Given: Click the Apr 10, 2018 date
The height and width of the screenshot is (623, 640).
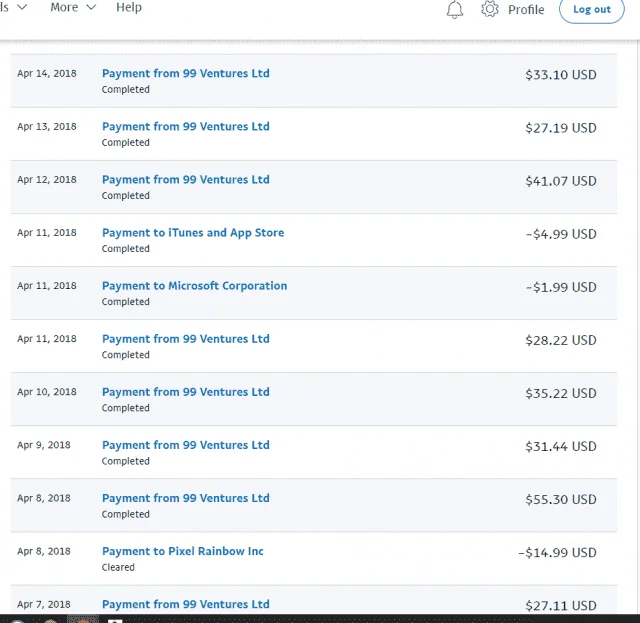Looking at the screenshot, I should tap(47, 392).
